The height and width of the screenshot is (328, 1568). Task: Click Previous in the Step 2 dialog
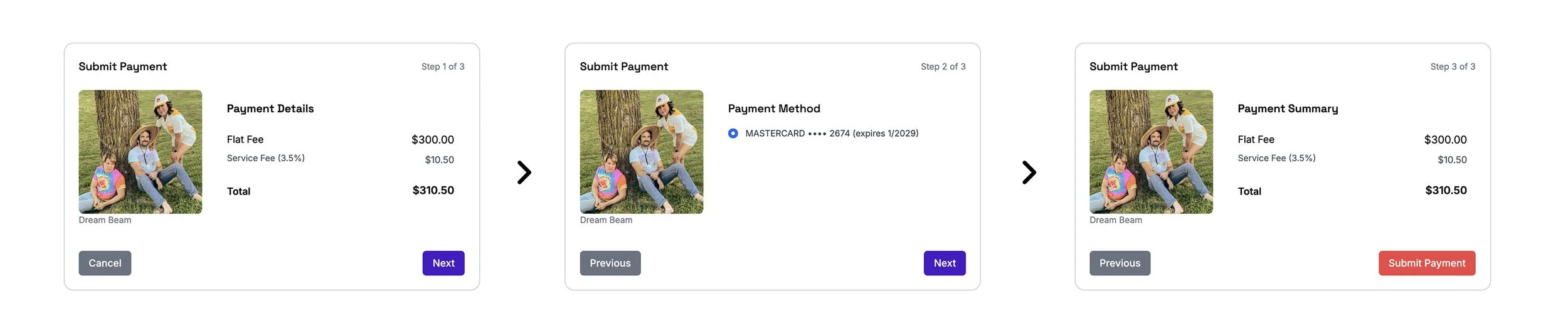pyautogui.click(x=610, y=263)
